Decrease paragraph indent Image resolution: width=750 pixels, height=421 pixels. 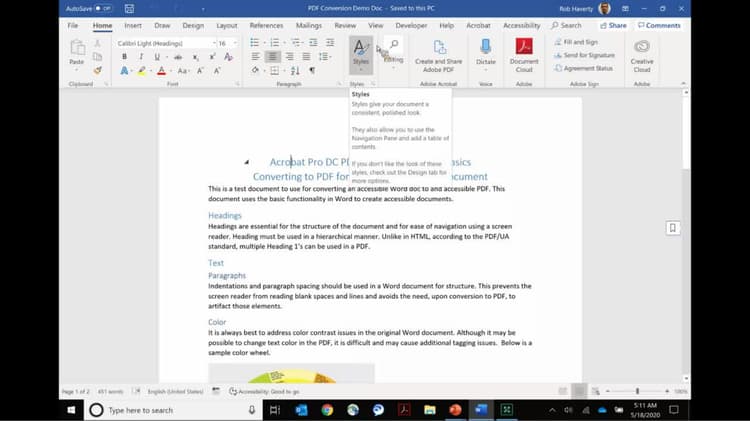coord(313,43)
